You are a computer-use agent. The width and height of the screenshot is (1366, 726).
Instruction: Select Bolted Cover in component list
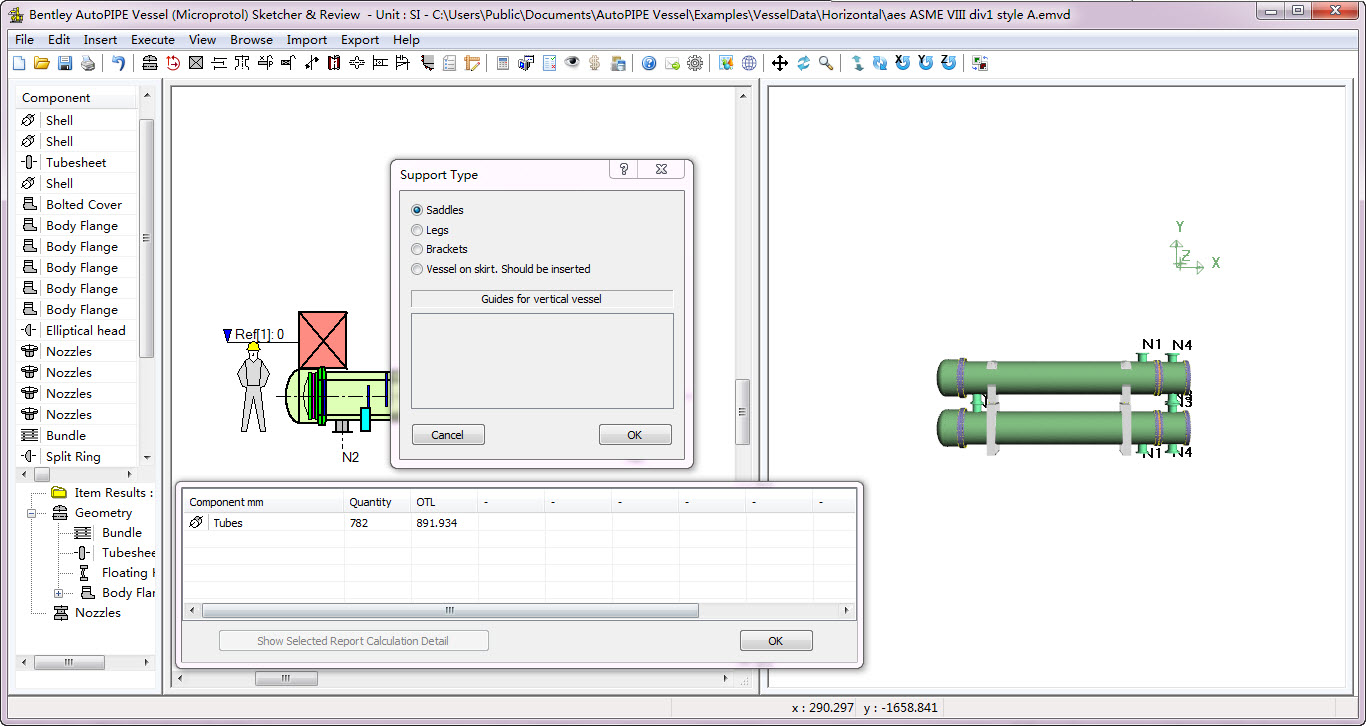84,204
